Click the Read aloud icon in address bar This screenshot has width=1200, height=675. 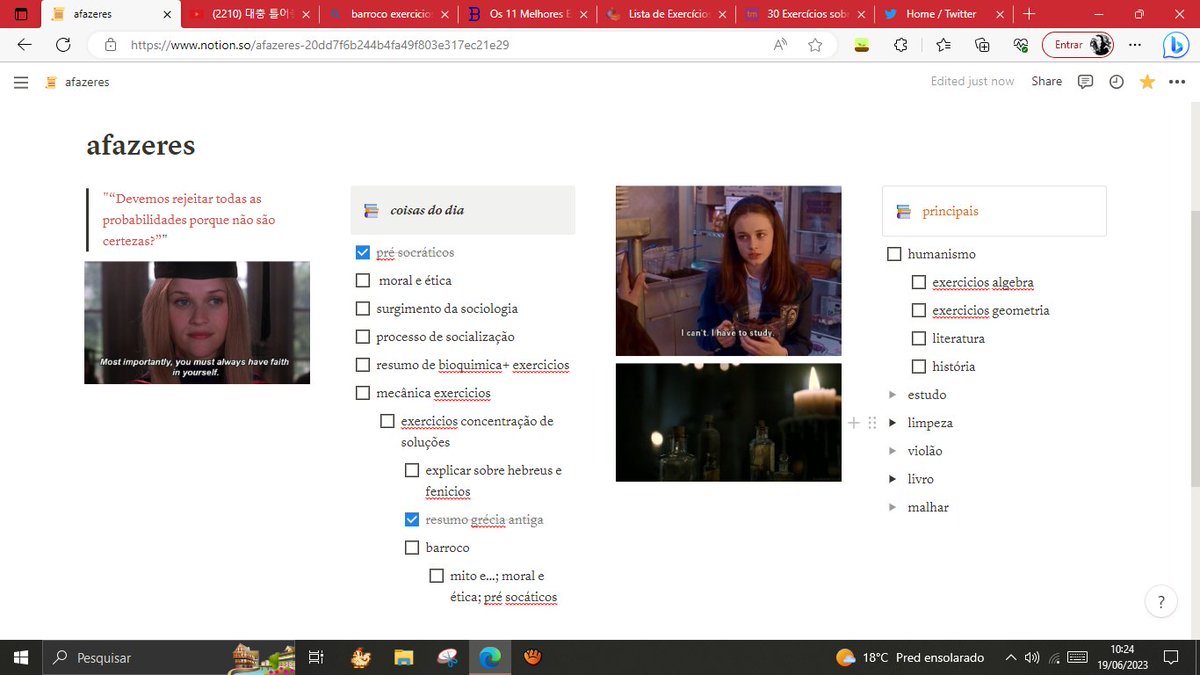point(780,45)
